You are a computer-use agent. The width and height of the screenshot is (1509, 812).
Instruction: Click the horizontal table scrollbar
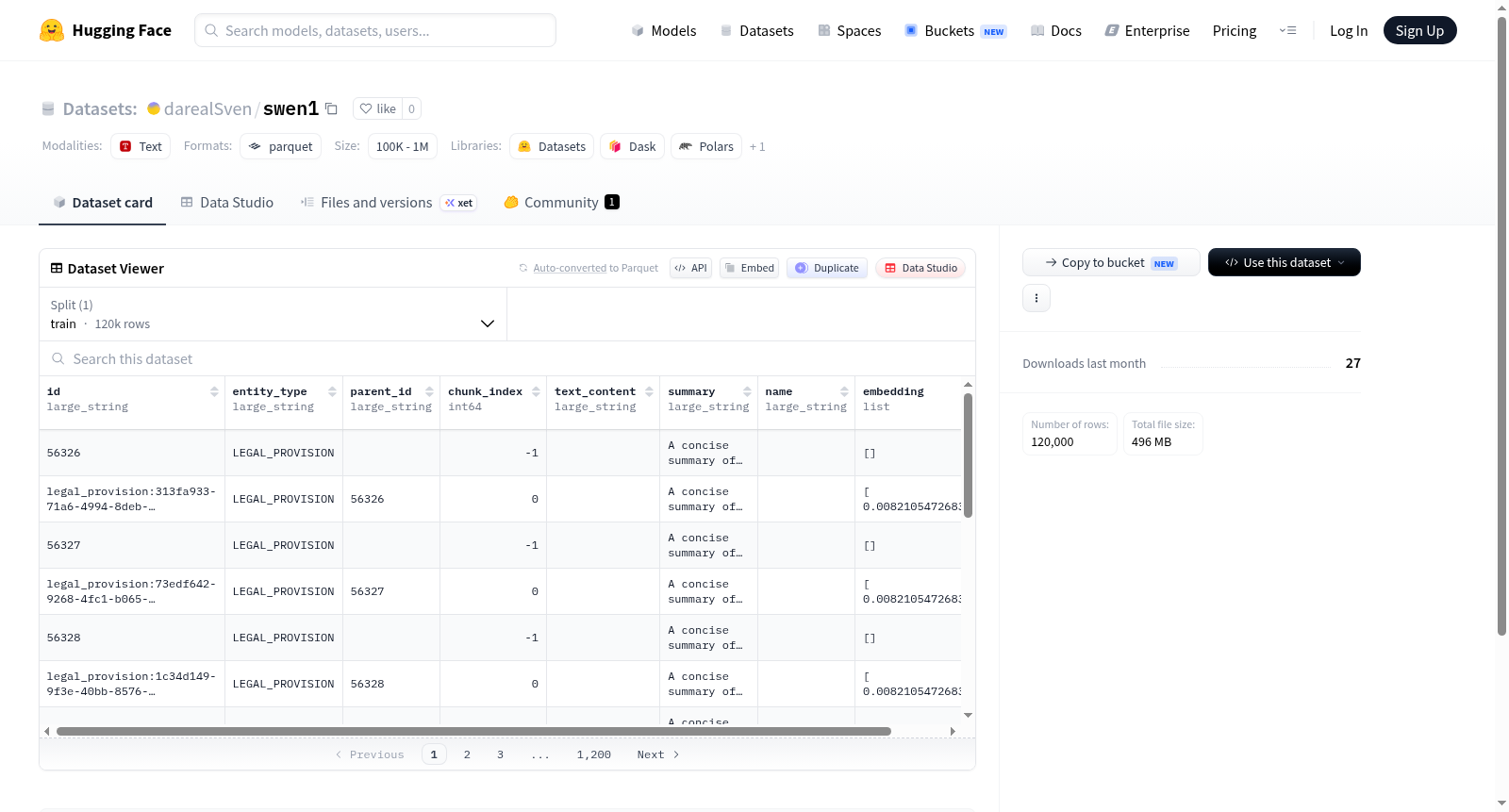point(473,731)
